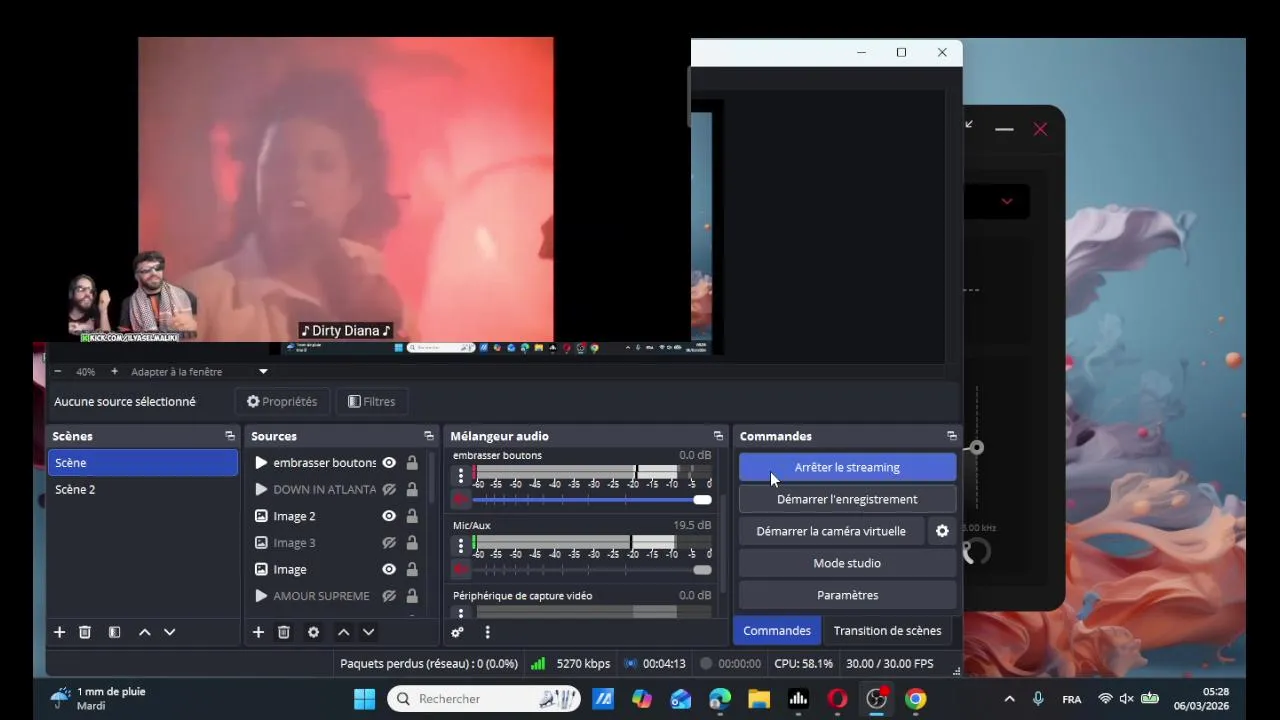Undock the Sources panel
This screenshot has height=720, width=1280.
429,436
